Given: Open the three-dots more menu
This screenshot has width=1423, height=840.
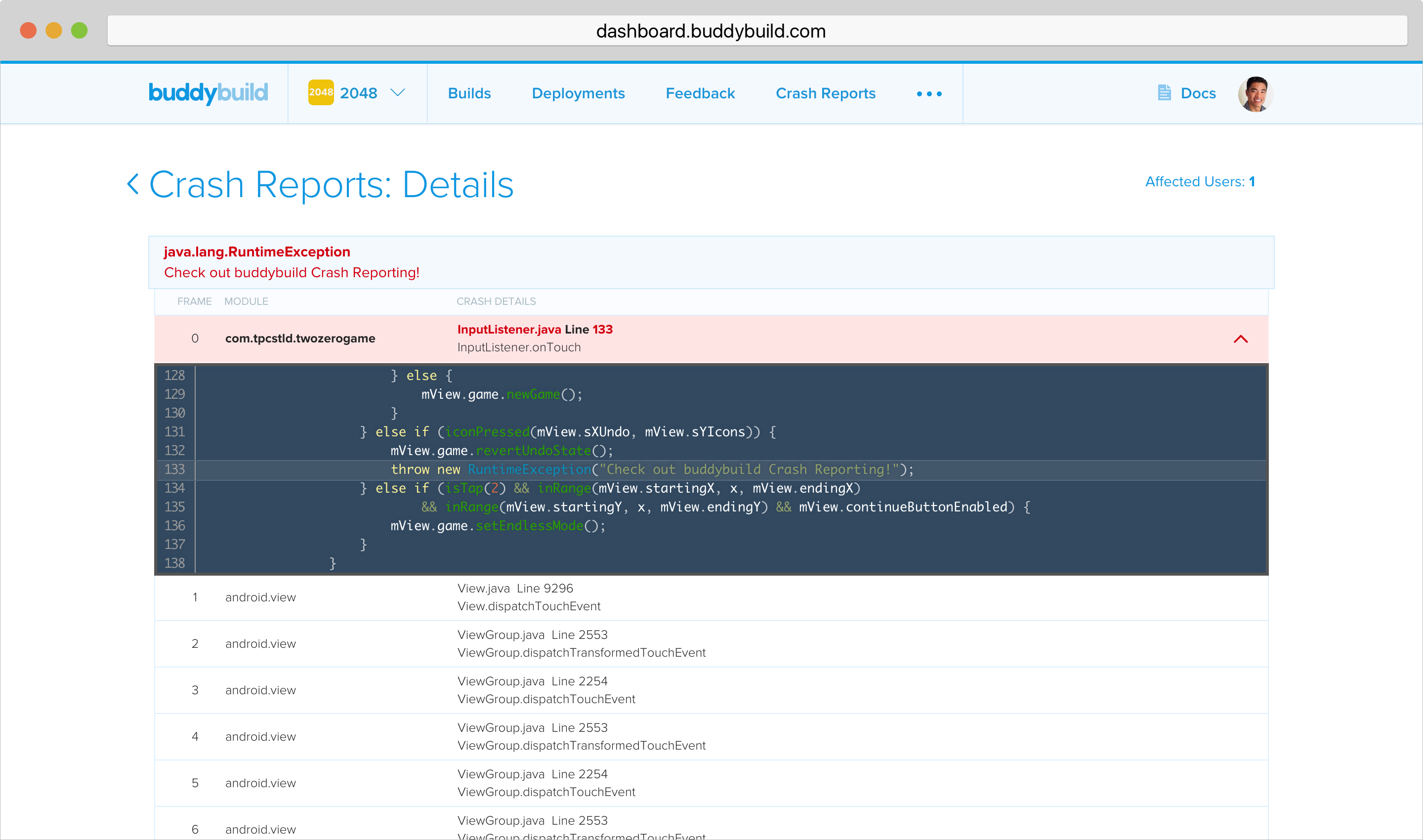Looking at the screenshot, I should pyautogui.click(x=929, y=94).
